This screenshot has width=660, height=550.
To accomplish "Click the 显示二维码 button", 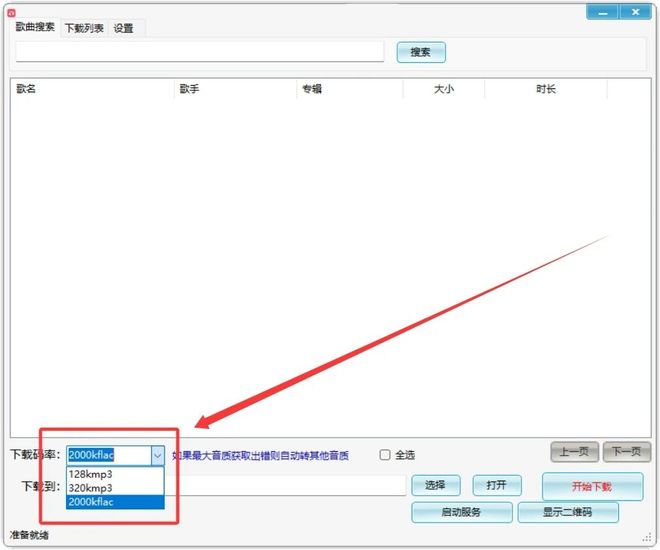I will pyautogui.click(x=568, y=512).
